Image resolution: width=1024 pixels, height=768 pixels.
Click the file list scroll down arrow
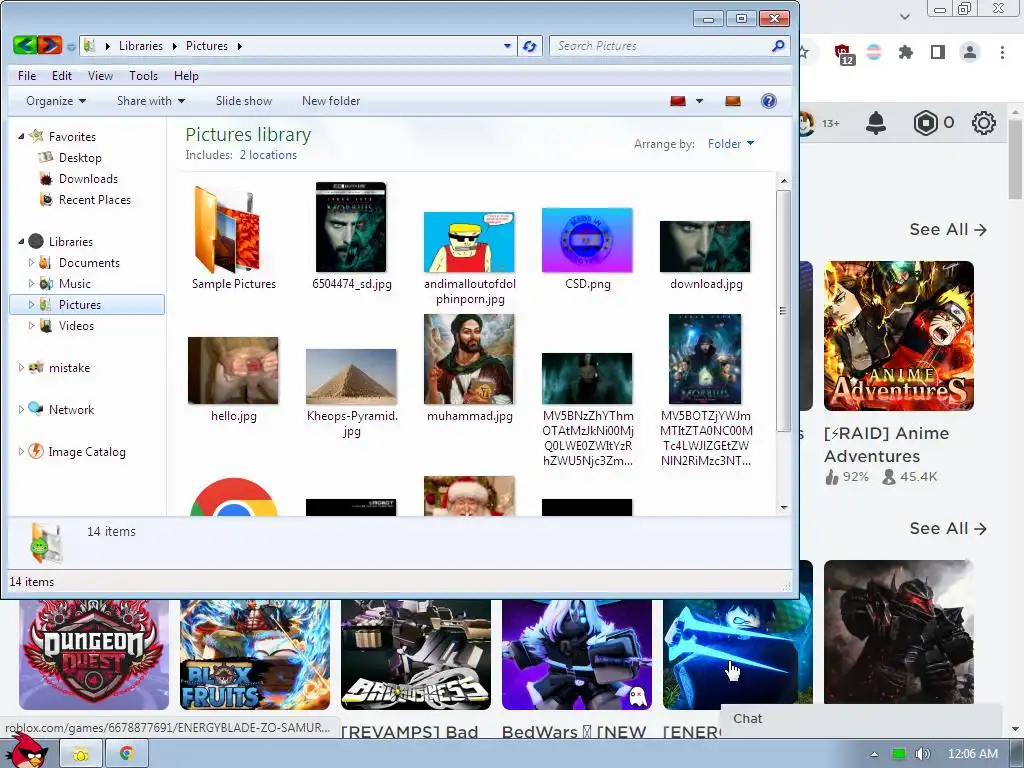(784, 507)
